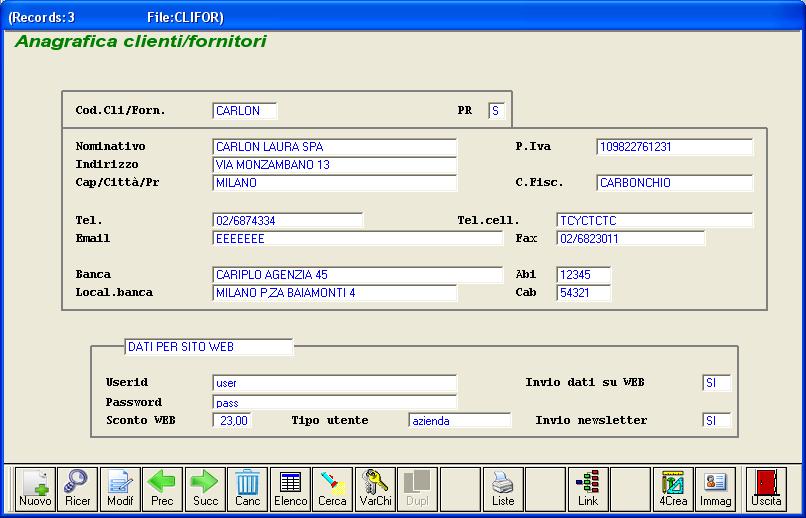Open the Elenco list view

tap(290, 489)
